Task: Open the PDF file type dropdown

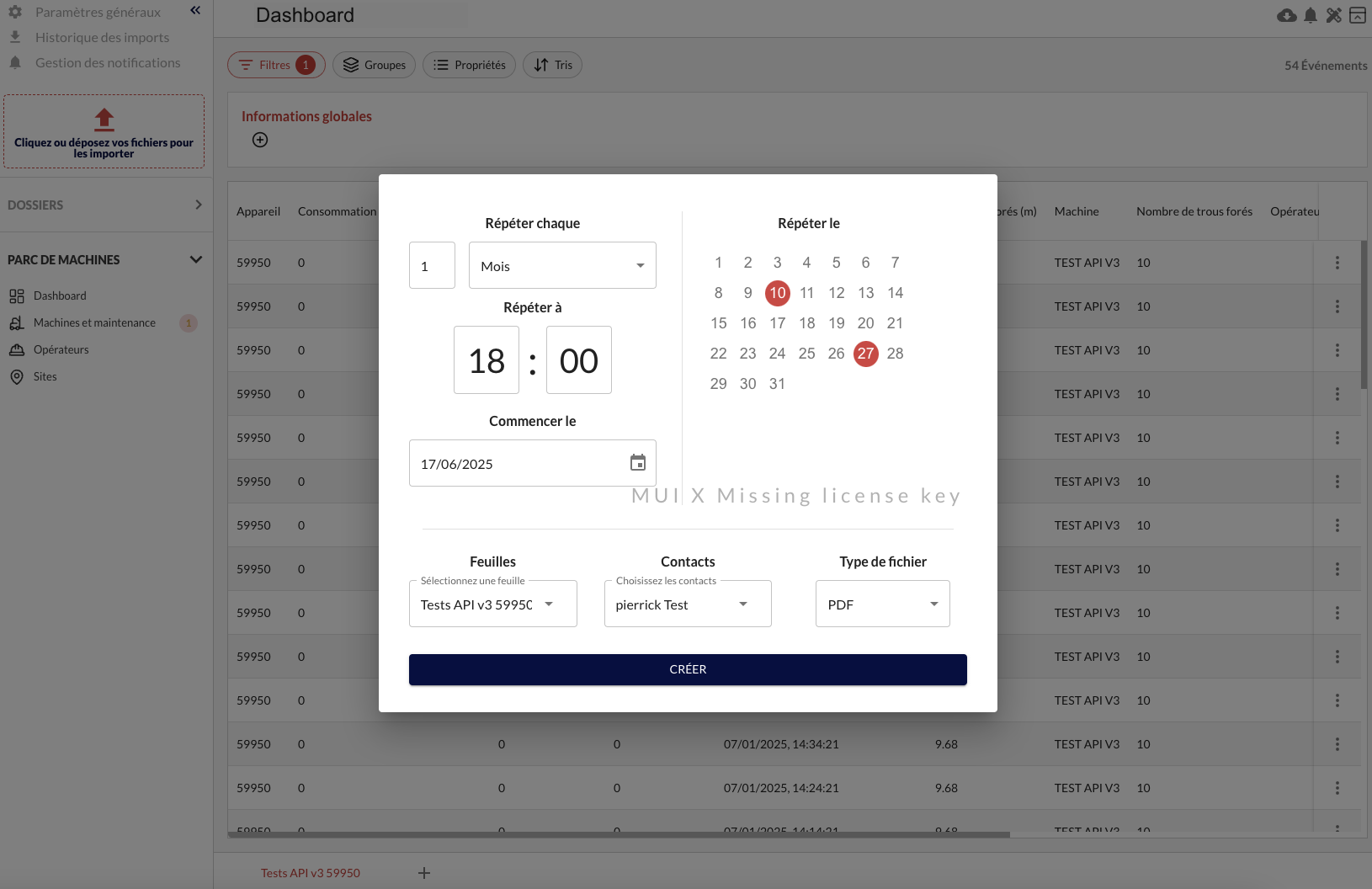Action: 882,604
